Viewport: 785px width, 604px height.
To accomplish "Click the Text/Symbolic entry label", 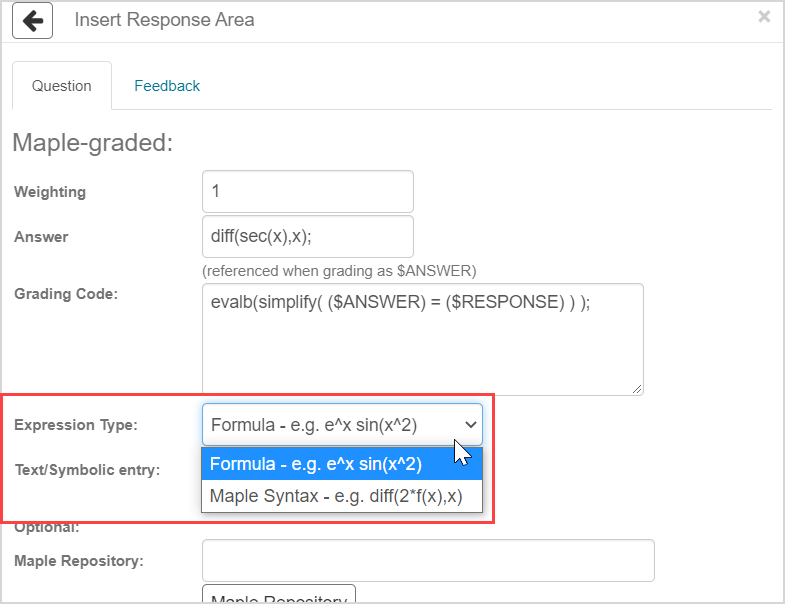I will (x=87, y=469).
